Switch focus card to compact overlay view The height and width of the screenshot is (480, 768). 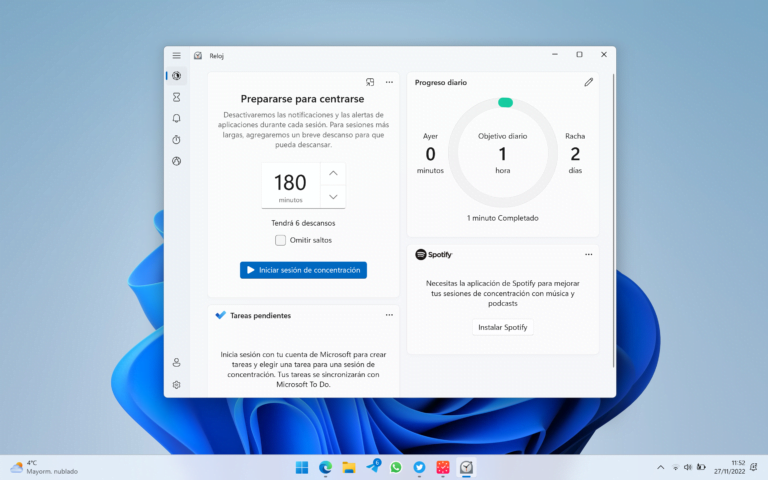(370, 82)
